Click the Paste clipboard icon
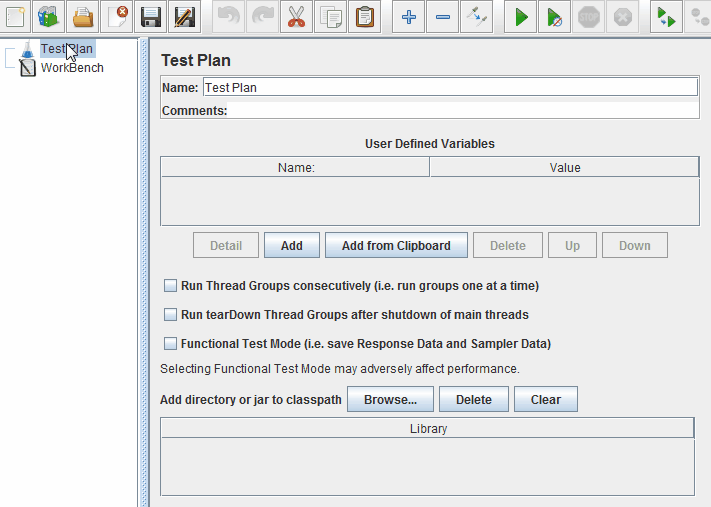 click(366, 17)
